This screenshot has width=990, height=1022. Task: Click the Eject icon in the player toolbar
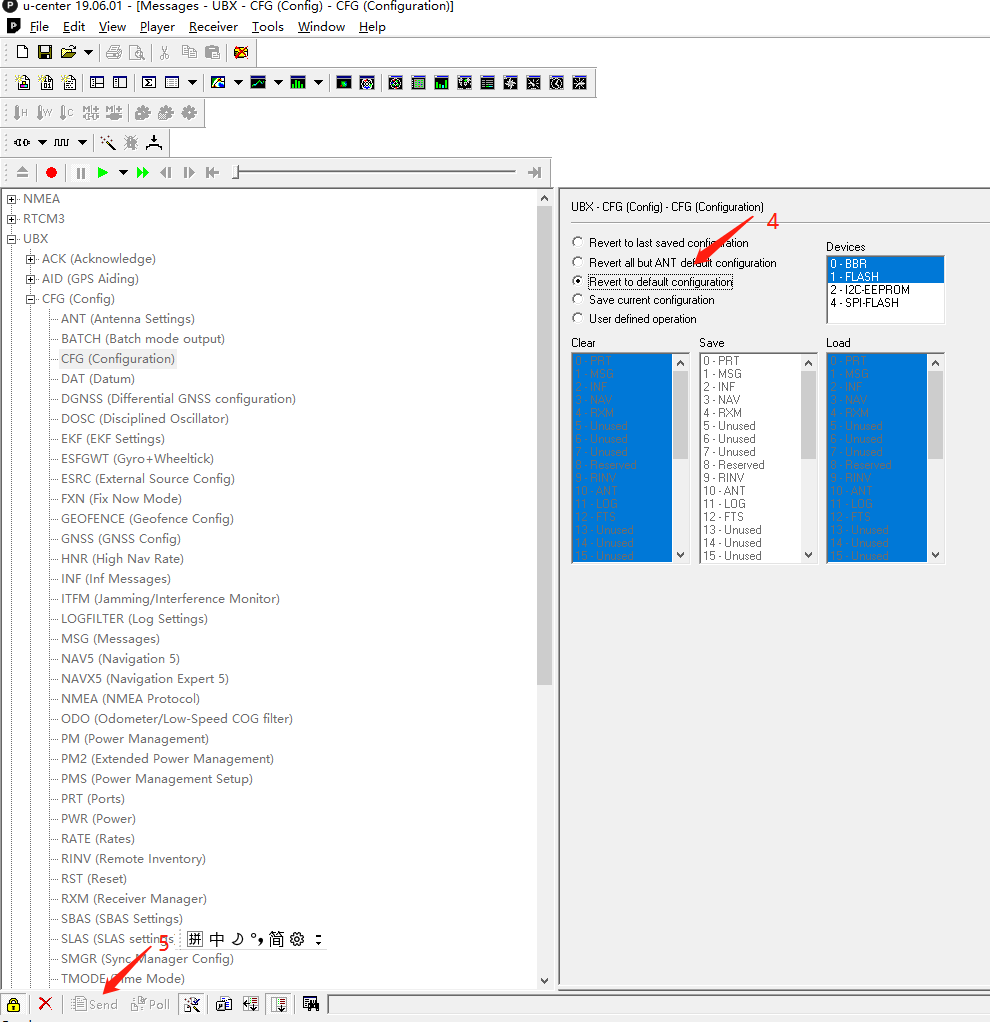22,173
